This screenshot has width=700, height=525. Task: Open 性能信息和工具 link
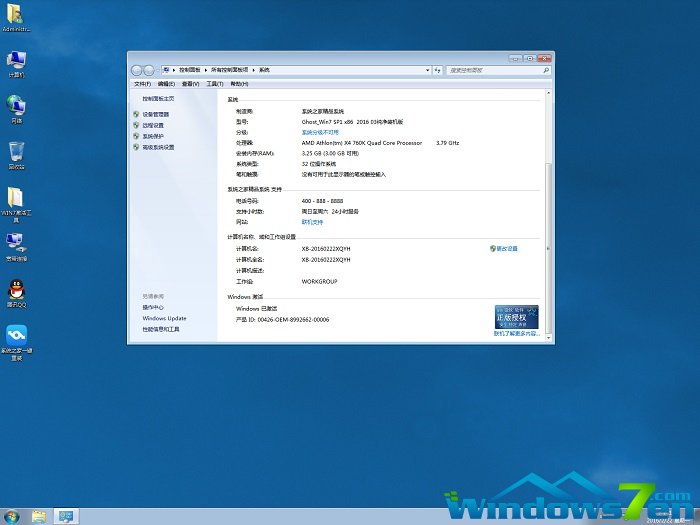tap(161, 329)
